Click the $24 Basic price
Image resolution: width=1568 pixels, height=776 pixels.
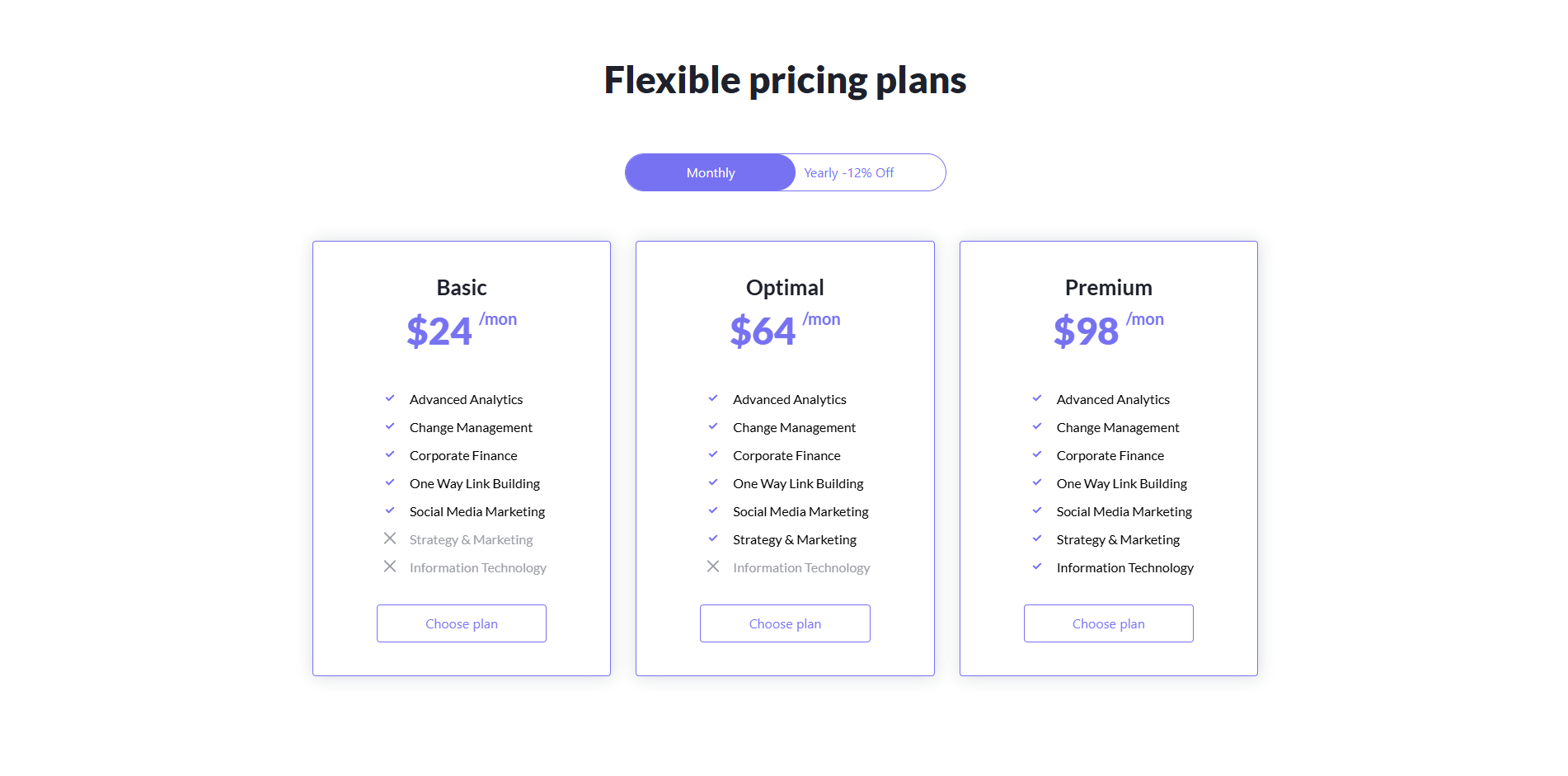(439, 332)
